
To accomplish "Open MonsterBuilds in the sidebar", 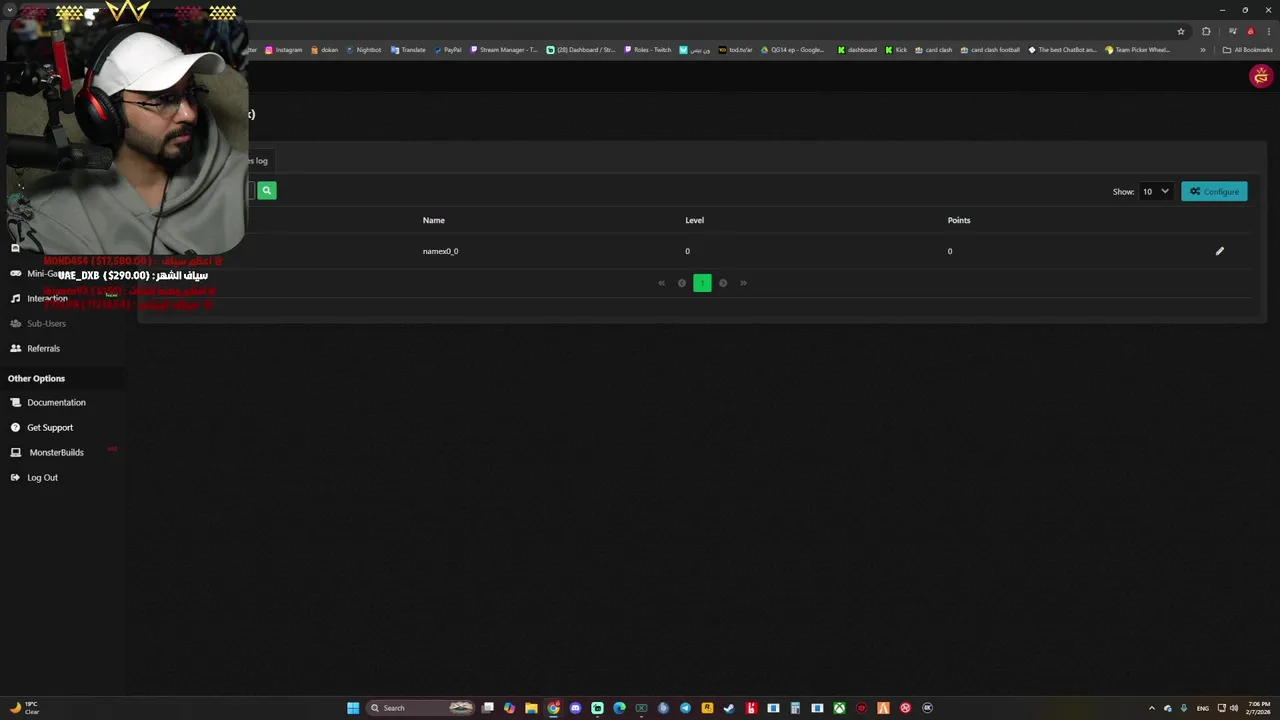I will pos(56,452).
